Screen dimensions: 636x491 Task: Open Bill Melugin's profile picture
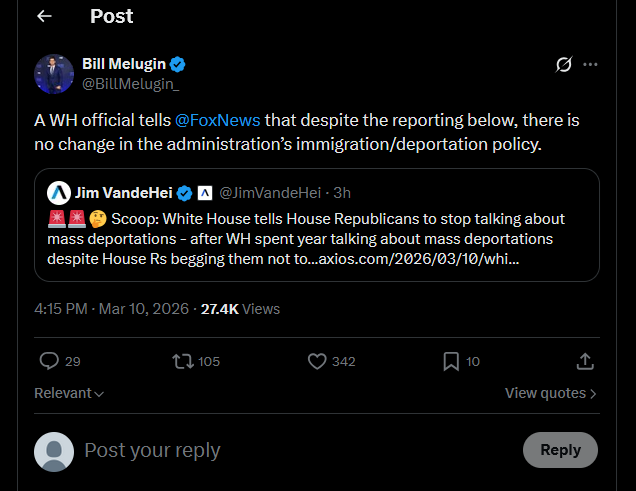pyautogui.click(x=54, y=74)
